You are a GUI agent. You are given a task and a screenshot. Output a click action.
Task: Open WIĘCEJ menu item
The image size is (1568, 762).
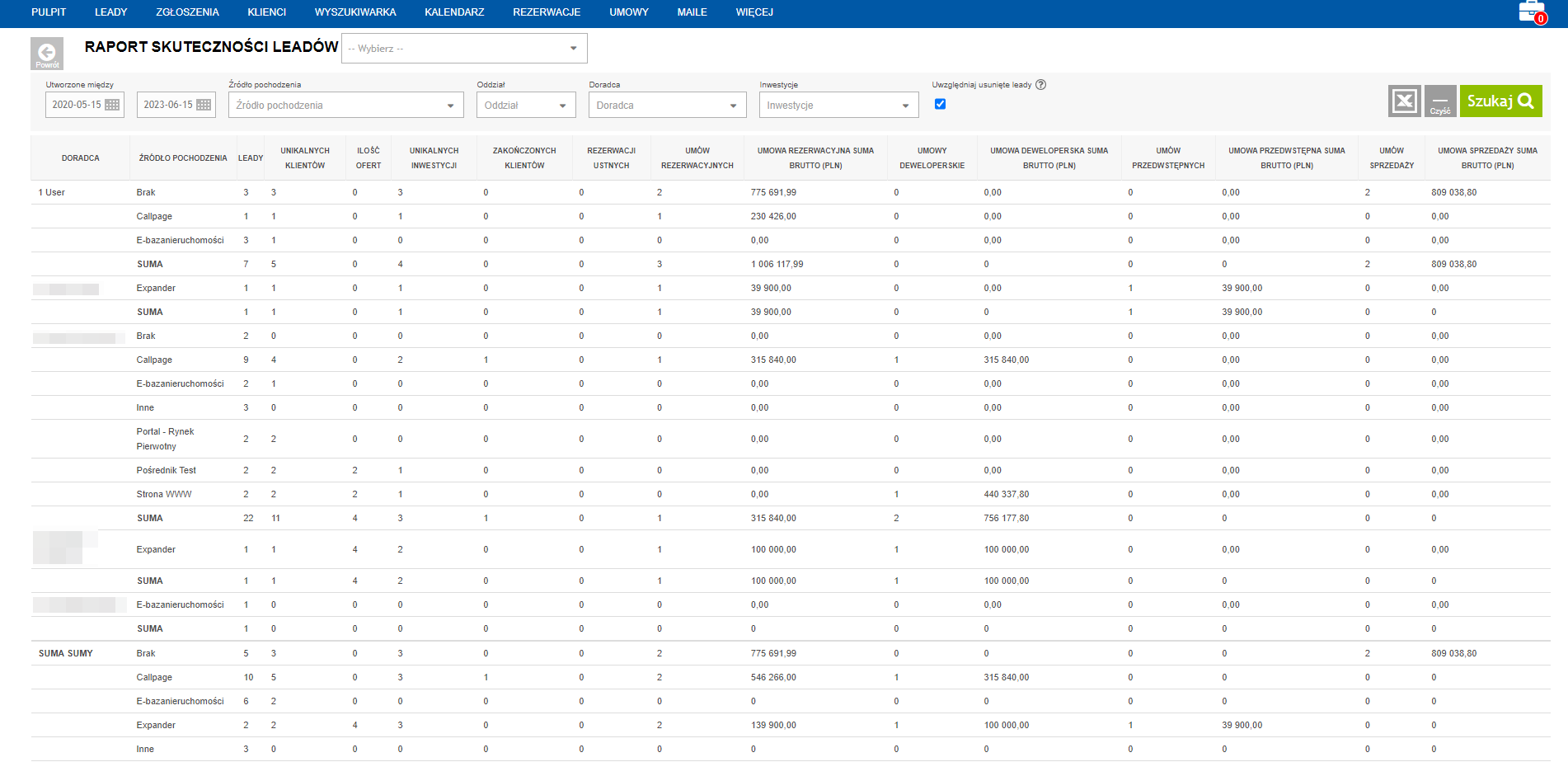click(754, 12)
